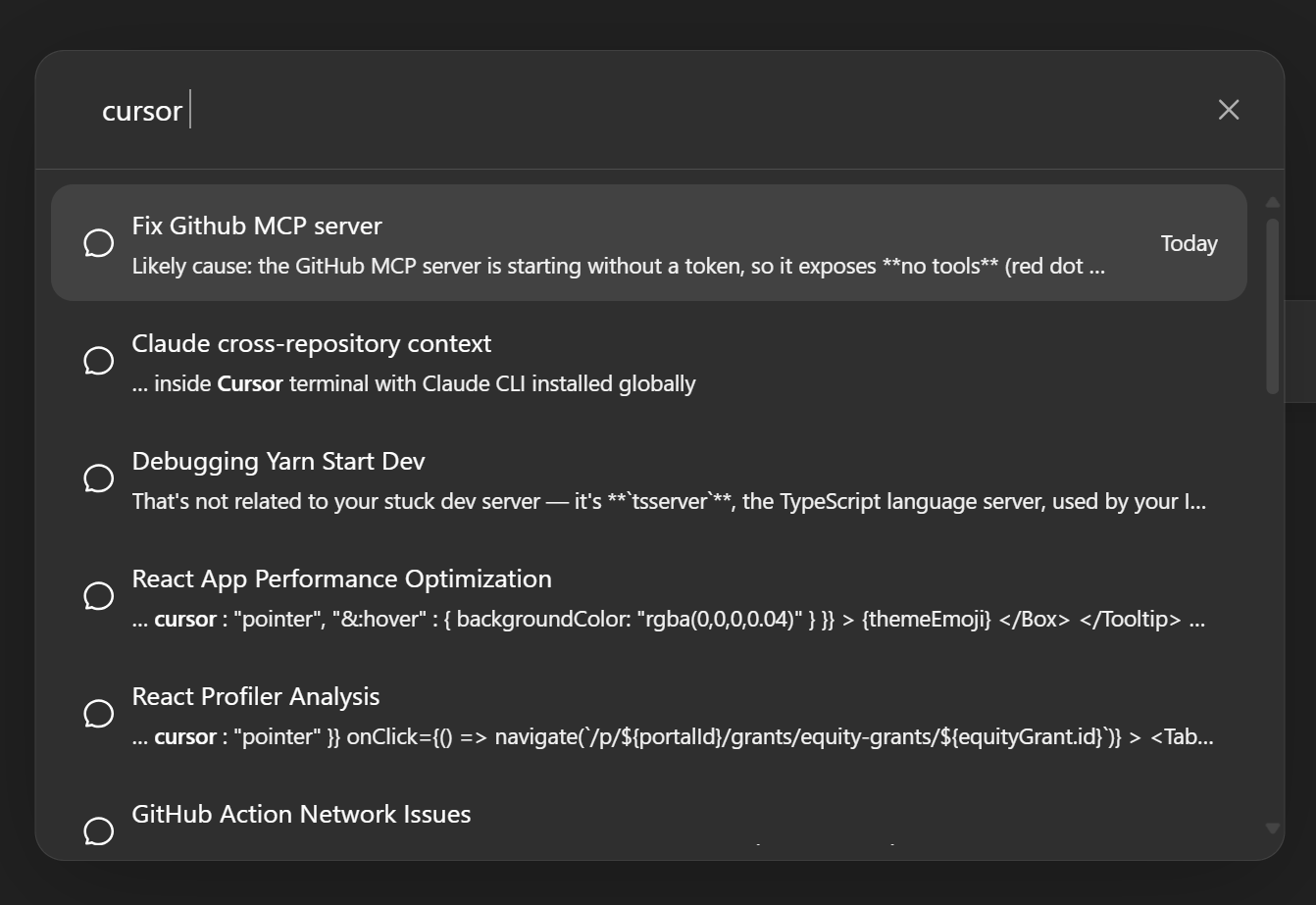Open Claude cross-repository context chat
The width and height of the screenshot is (1316, 905).
[x=312, y=344]
